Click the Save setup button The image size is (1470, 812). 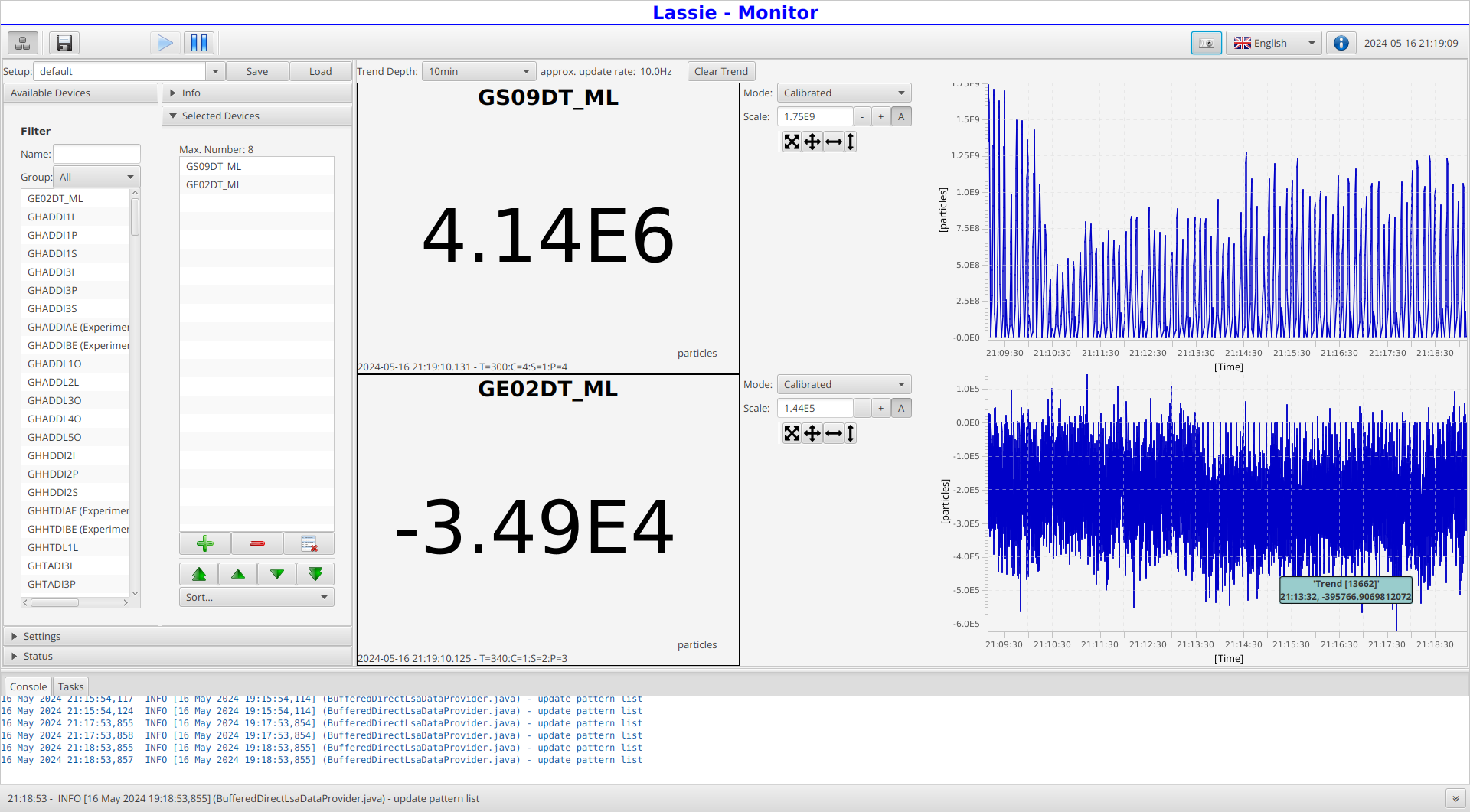pos(257,71)
